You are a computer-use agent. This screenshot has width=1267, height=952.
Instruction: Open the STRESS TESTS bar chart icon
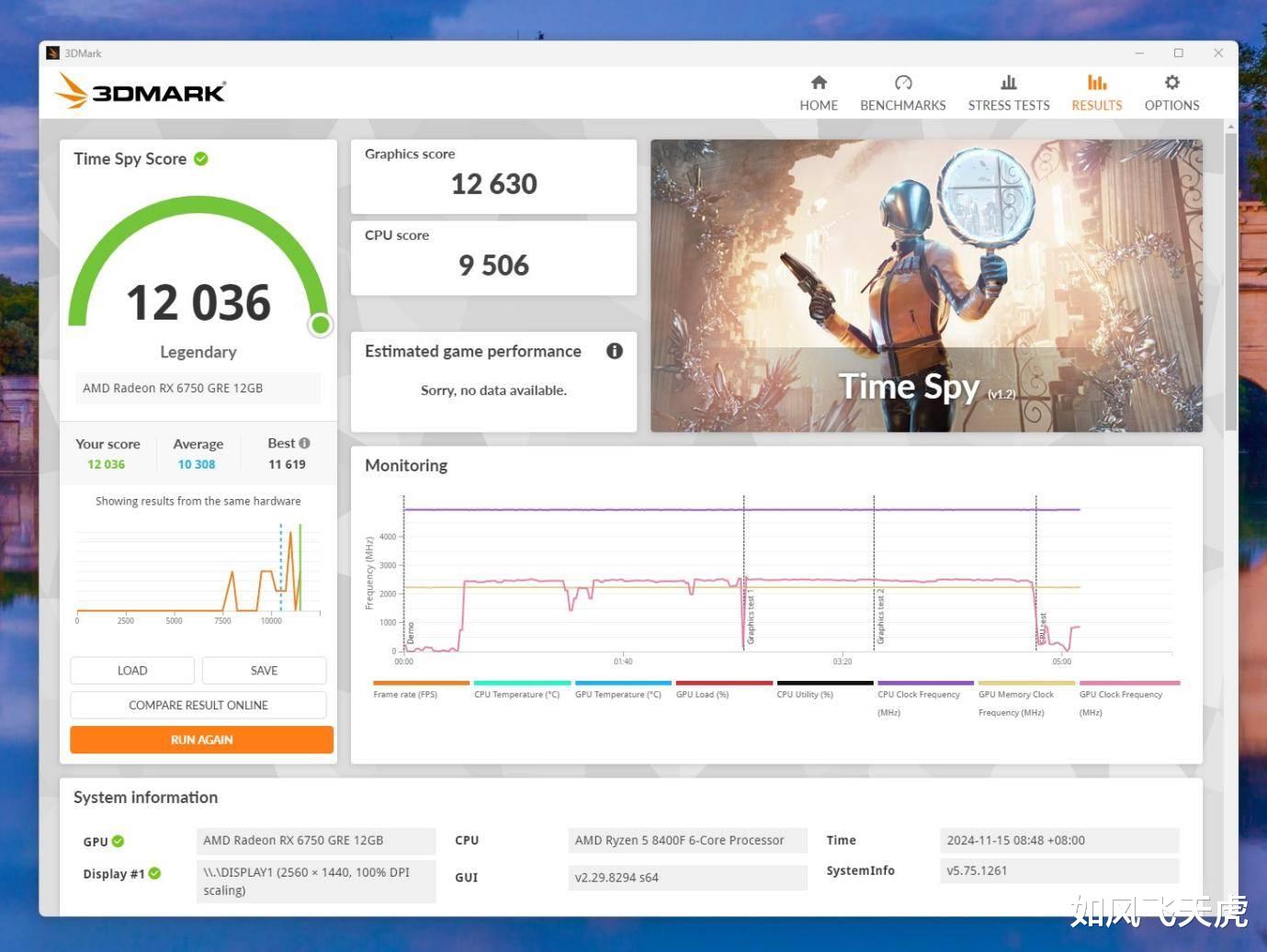tap(1009, 83)
